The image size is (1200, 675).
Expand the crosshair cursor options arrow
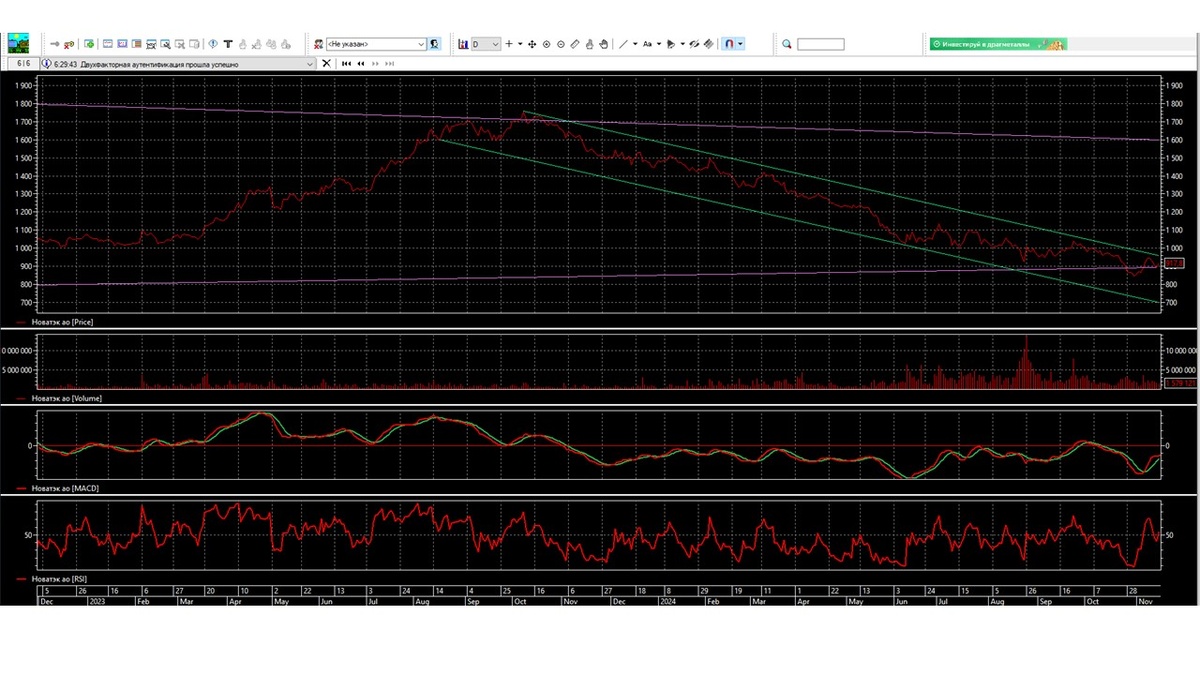tap(520, 44)
